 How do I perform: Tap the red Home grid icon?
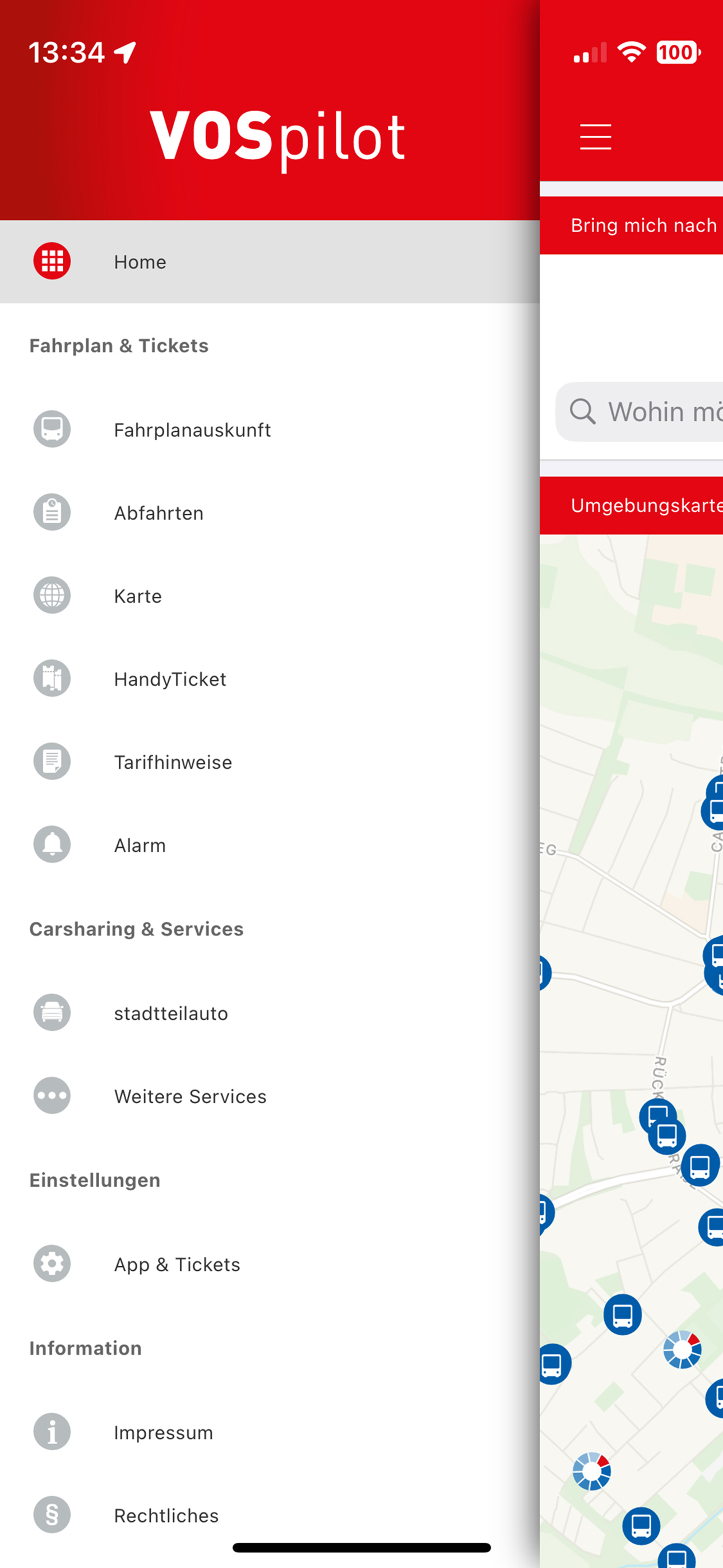52,261
